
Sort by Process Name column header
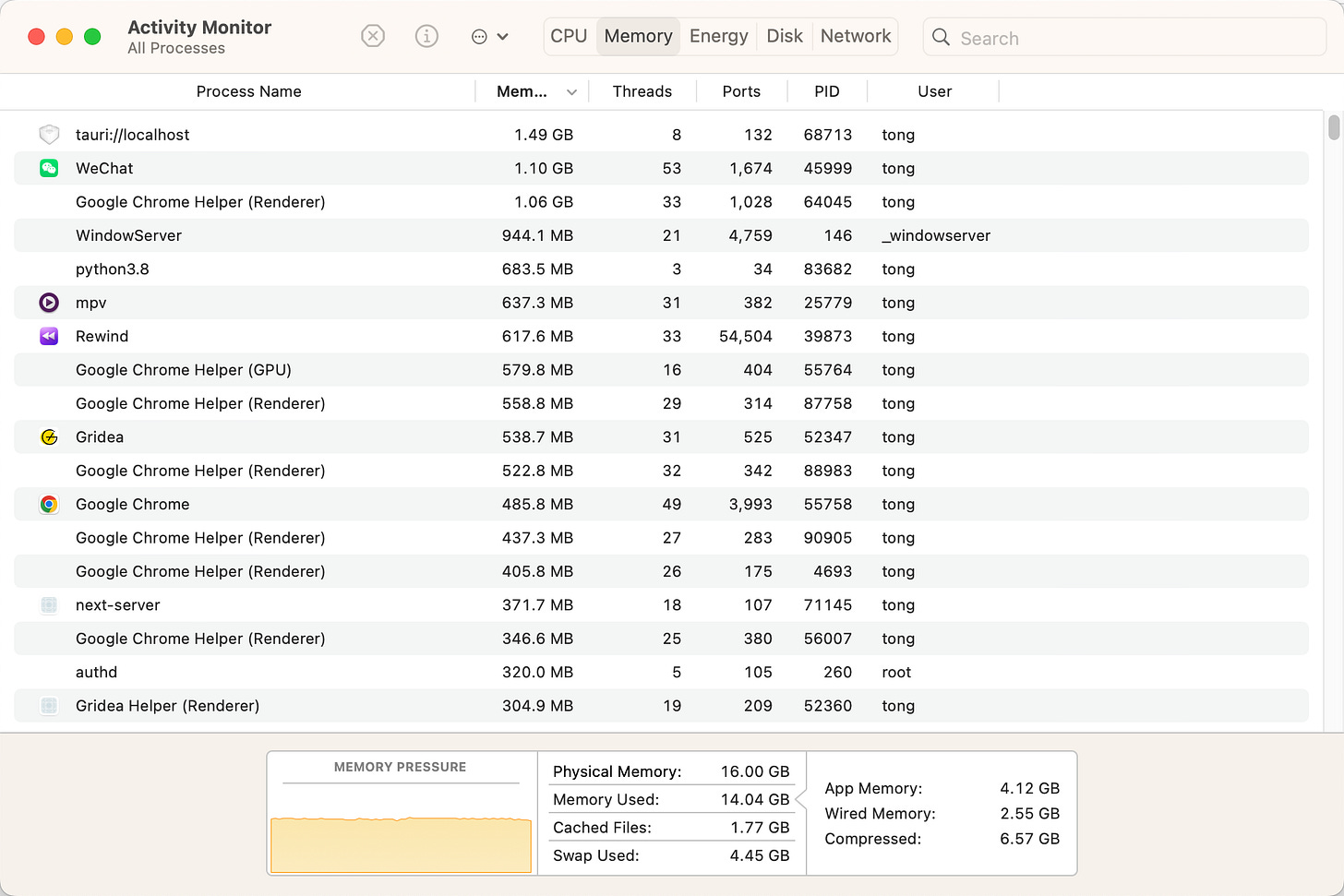[248, 91]
